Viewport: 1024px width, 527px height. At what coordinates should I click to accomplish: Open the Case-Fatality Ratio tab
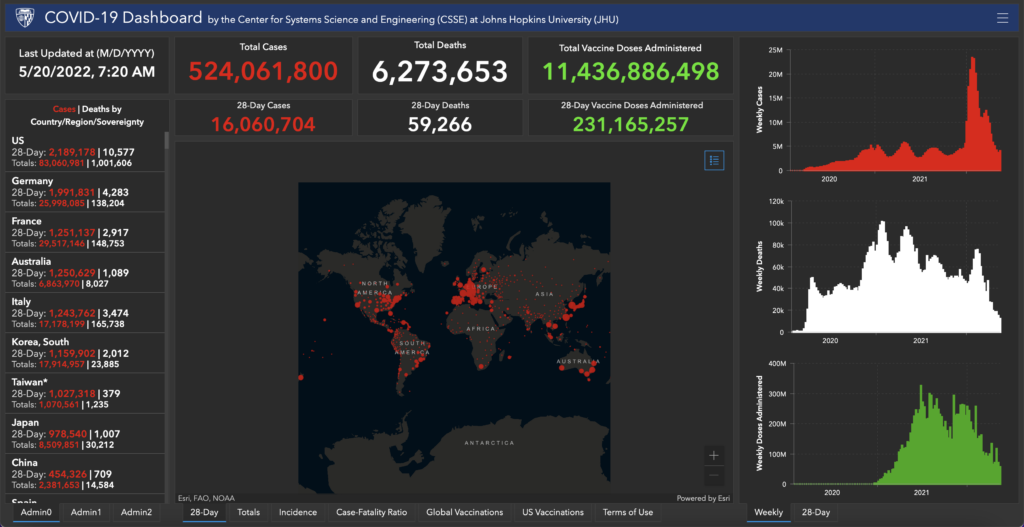372,512
